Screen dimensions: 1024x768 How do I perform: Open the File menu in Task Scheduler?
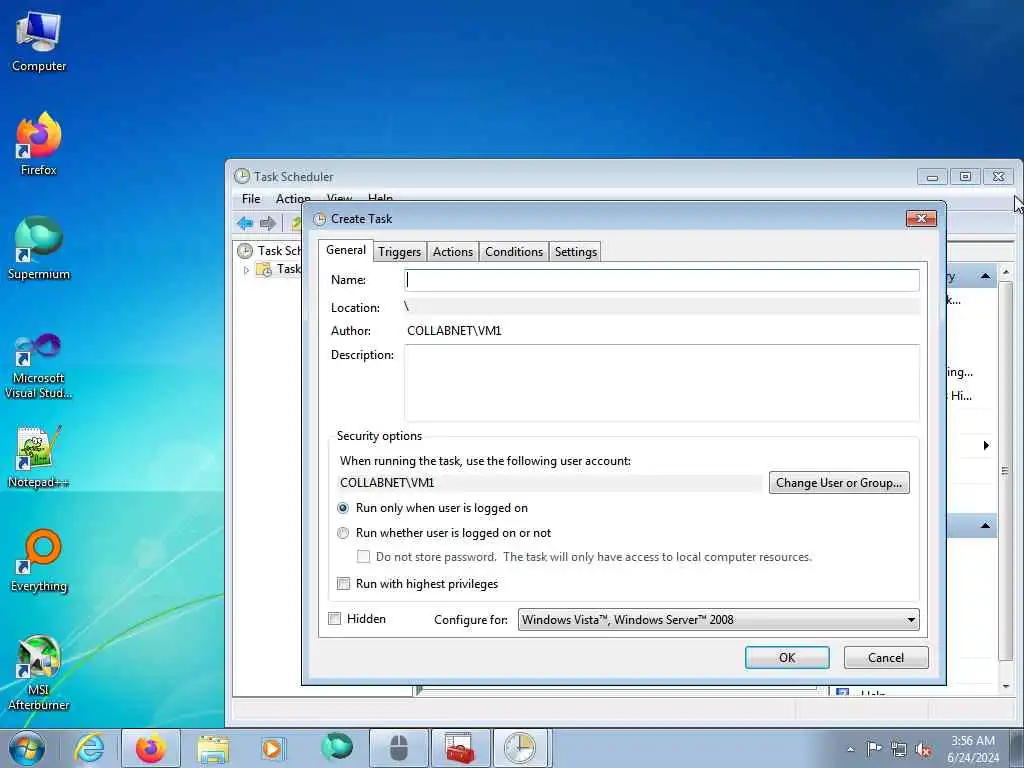tap(251, 199)
